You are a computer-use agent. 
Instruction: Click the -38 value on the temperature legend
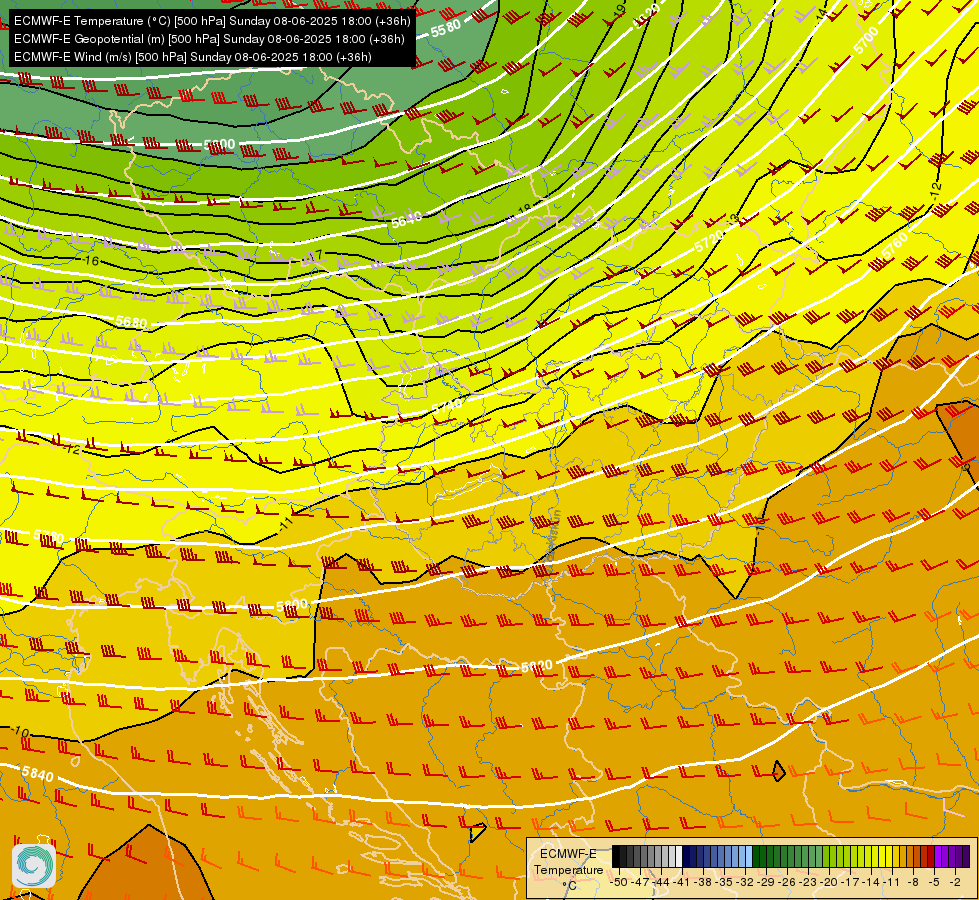tap(703, 882)
